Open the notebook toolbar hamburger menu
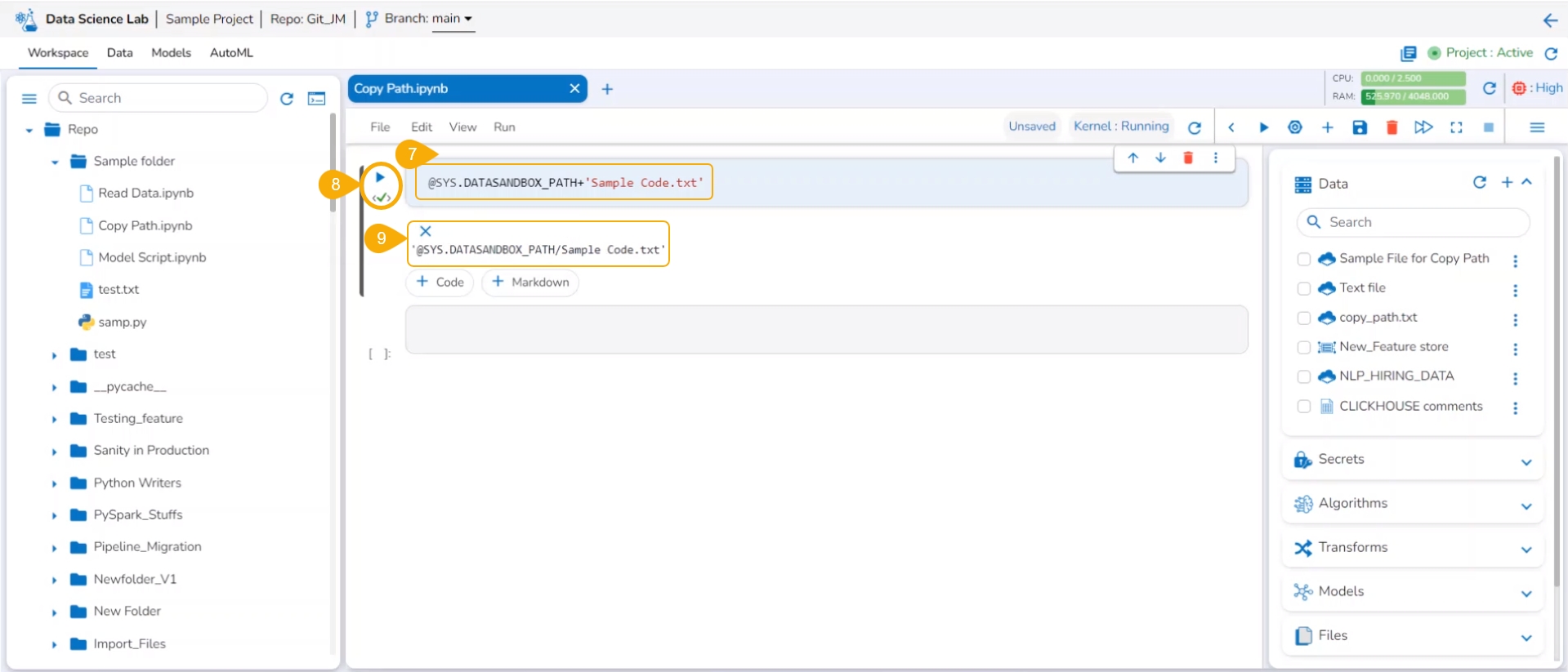The width and height of the screenshot is (1568, 672). tap(1537, 127)
